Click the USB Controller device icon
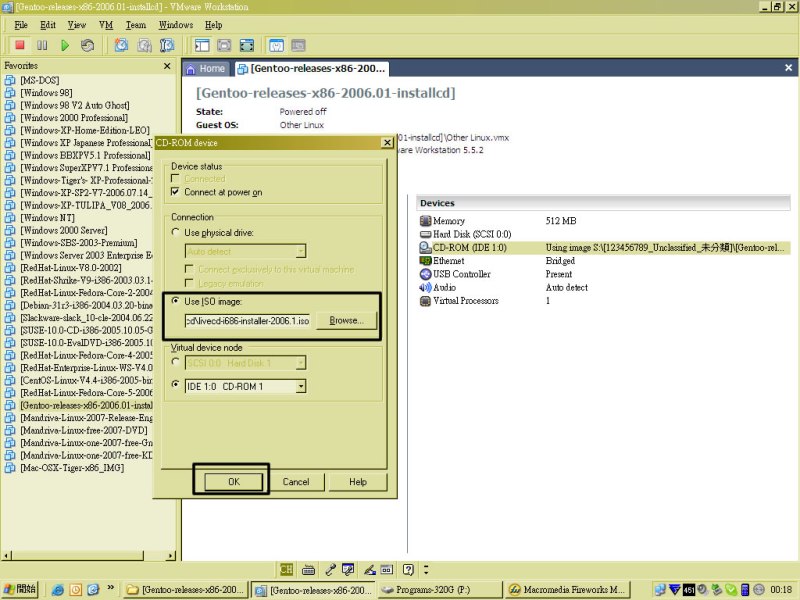 (425, 274)
